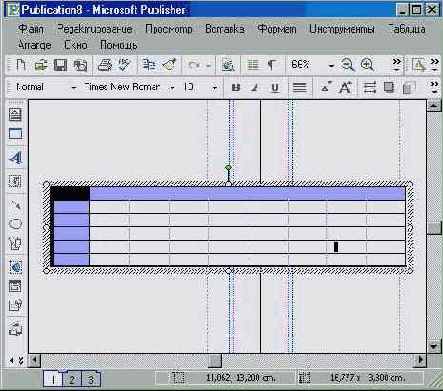Toggle special characters paragraph mark
This screenshot has width=443, height=391.
pos(272,65)
